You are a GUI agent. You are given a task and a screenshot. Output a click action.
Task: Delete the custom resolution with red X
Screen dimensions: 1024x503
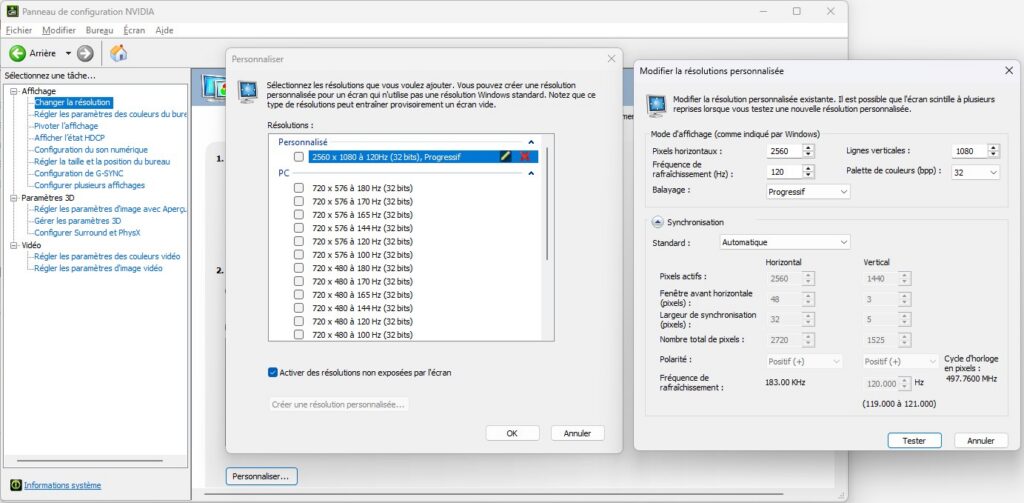point(525,157)
